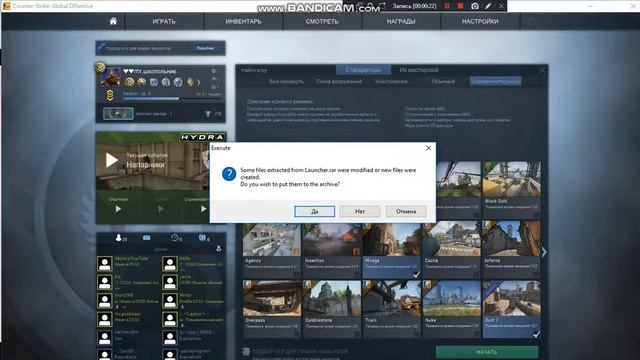
Task: Close the Execute dialog with X
Action: (428, 148)
